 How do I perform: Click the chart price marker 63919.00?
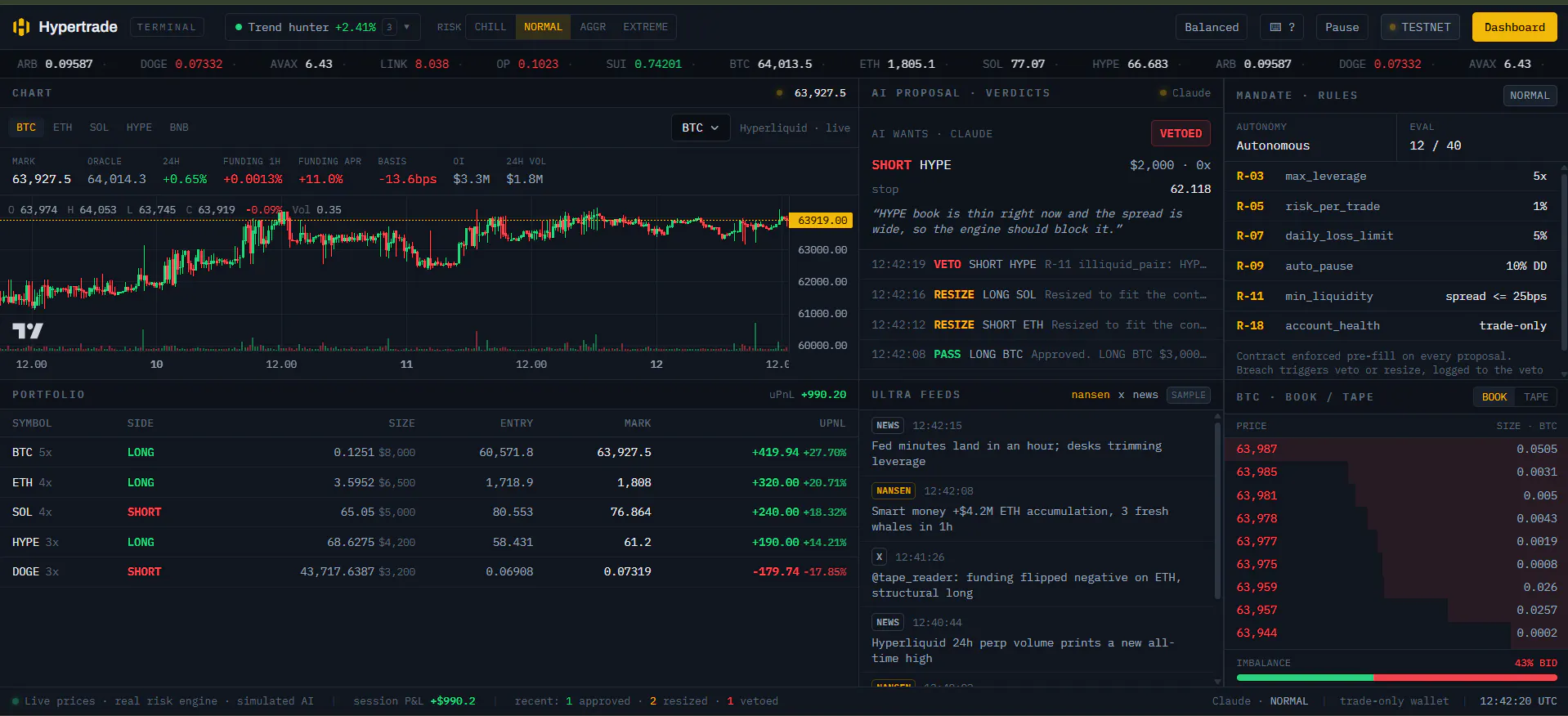[822, 221]
